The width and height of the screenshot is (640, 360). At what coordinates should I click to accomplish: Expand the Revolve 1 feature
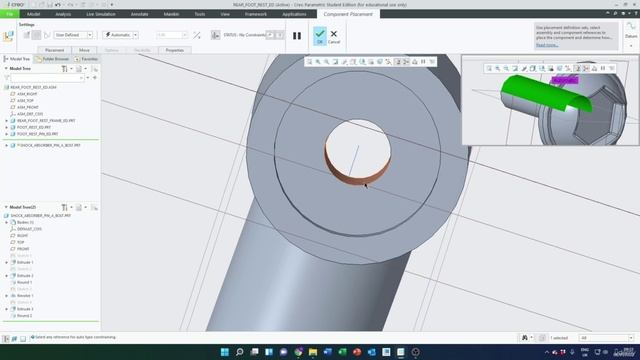[x=7, y=296]
